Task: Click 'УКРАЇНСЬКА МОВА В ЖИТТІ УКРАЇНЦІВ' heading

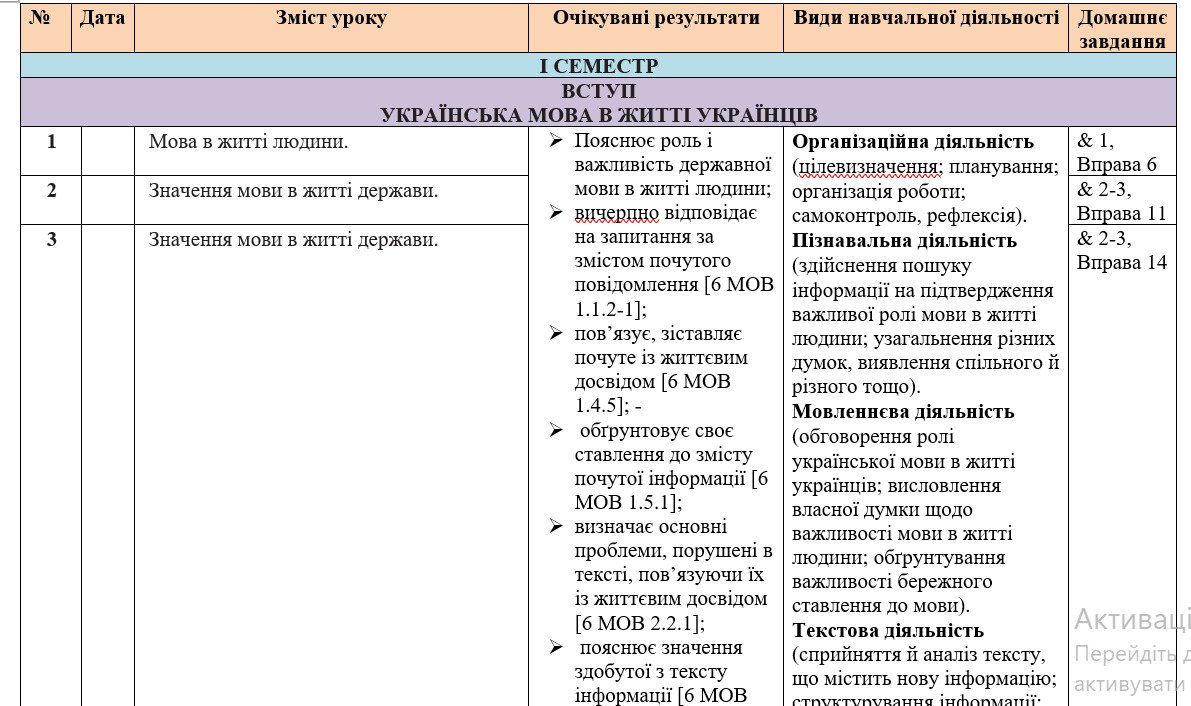Action: pyautogui.click(x=599, y=116)
